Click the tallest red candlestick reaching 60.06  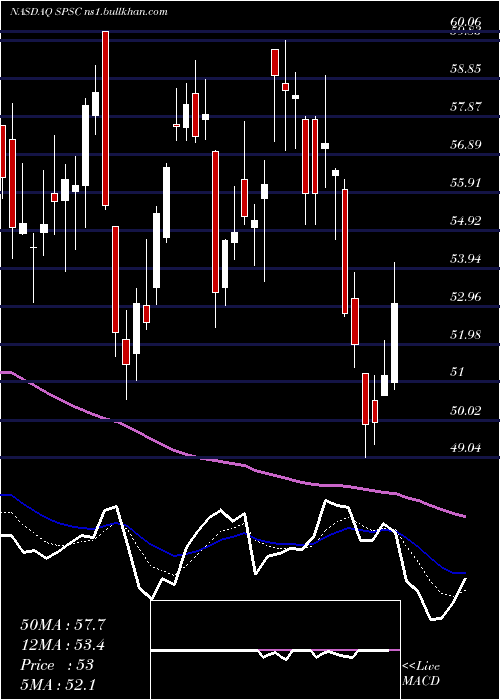click(105, 118)
